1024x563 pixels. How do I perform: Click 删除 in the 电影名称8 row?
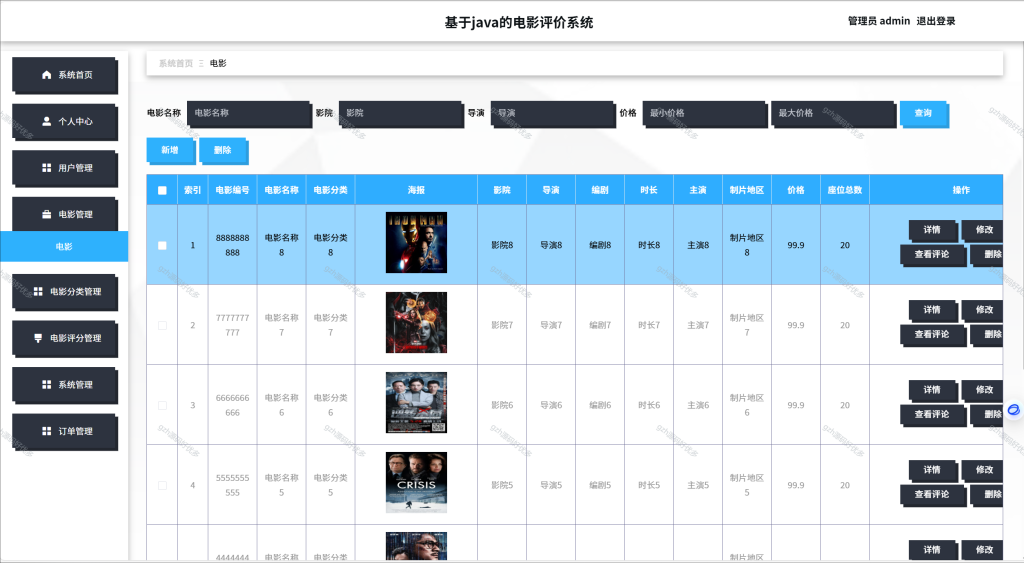(987, 255)
